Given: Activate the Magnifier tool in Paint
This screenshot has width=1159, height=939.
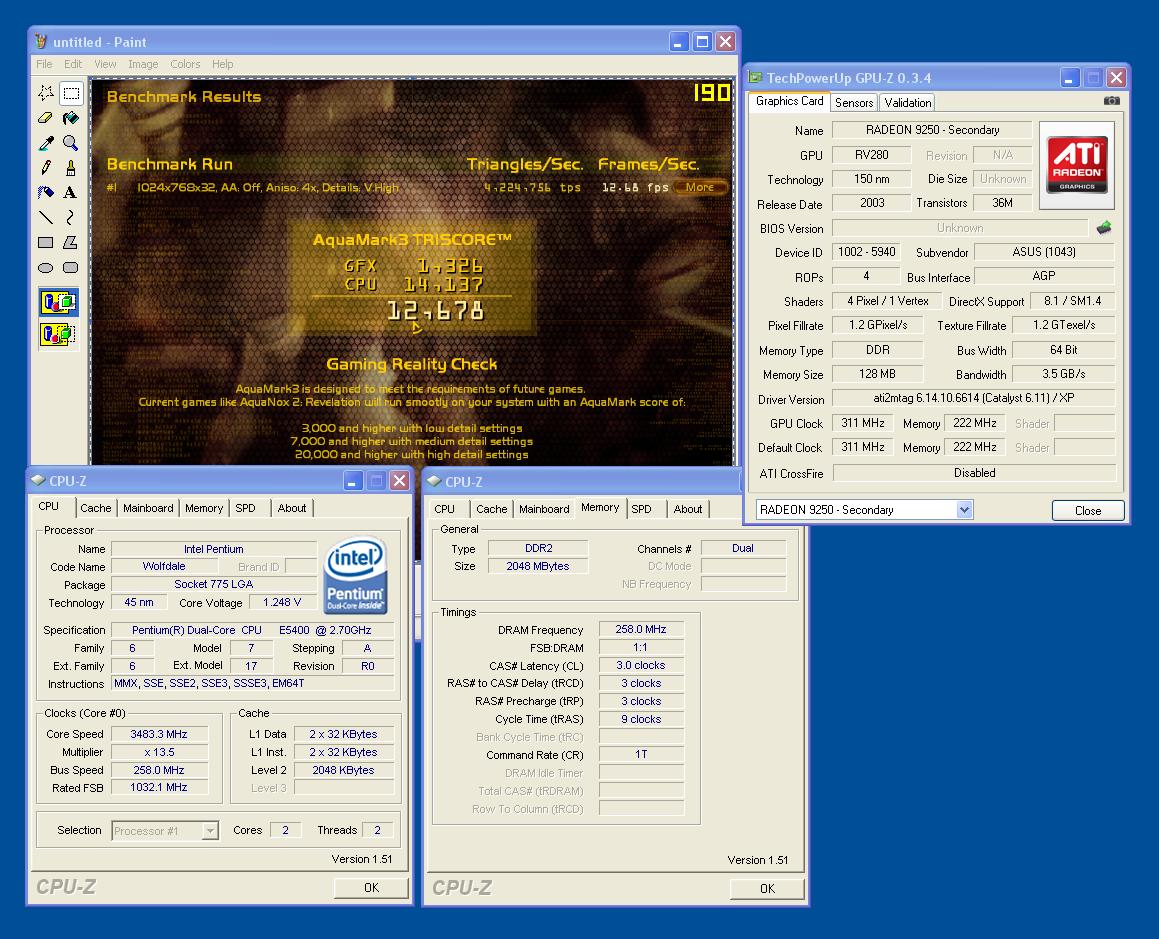Looking at the screenshot, I should click(71, 143).
